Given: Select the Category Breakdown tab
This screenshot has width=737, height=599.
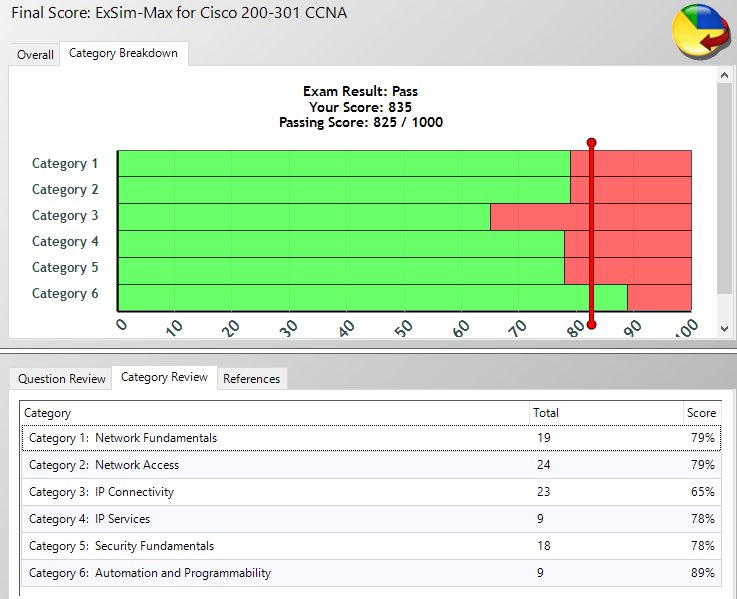Looking at the screenshot, I should point(124,53).
